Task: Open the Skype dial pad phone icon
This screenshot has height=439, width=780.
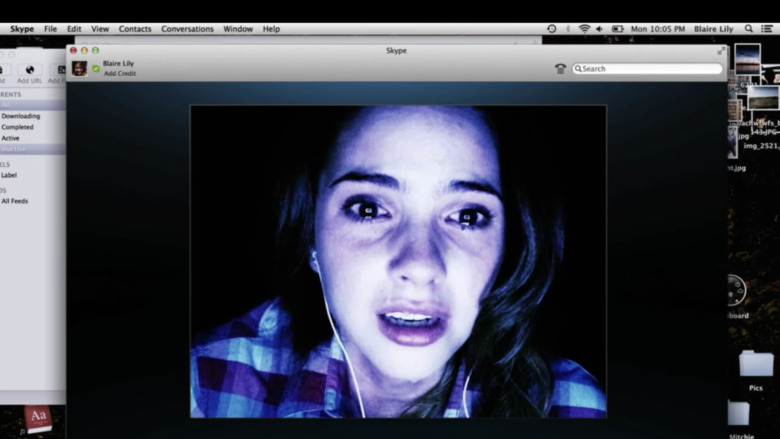Action: [x=560, y=69]
